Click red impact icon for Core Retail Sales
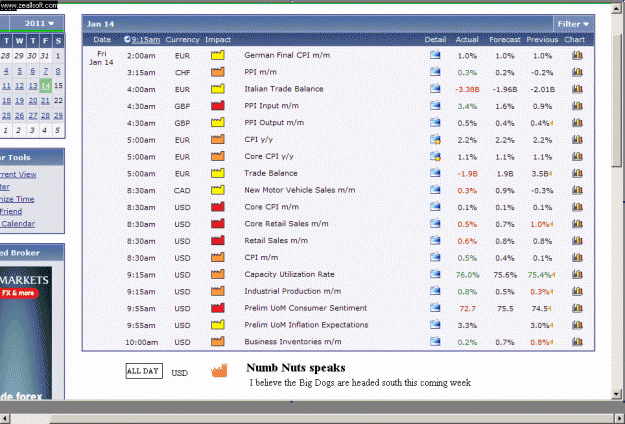The image size is (625, 424). pos(218,224)
